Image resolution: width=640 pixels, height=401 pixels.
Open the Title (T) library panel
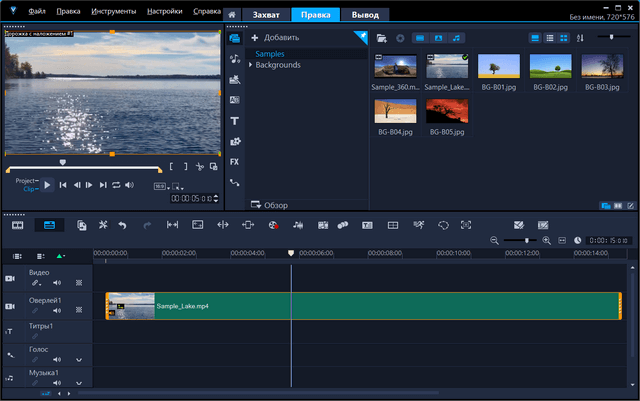pos(234,121)
